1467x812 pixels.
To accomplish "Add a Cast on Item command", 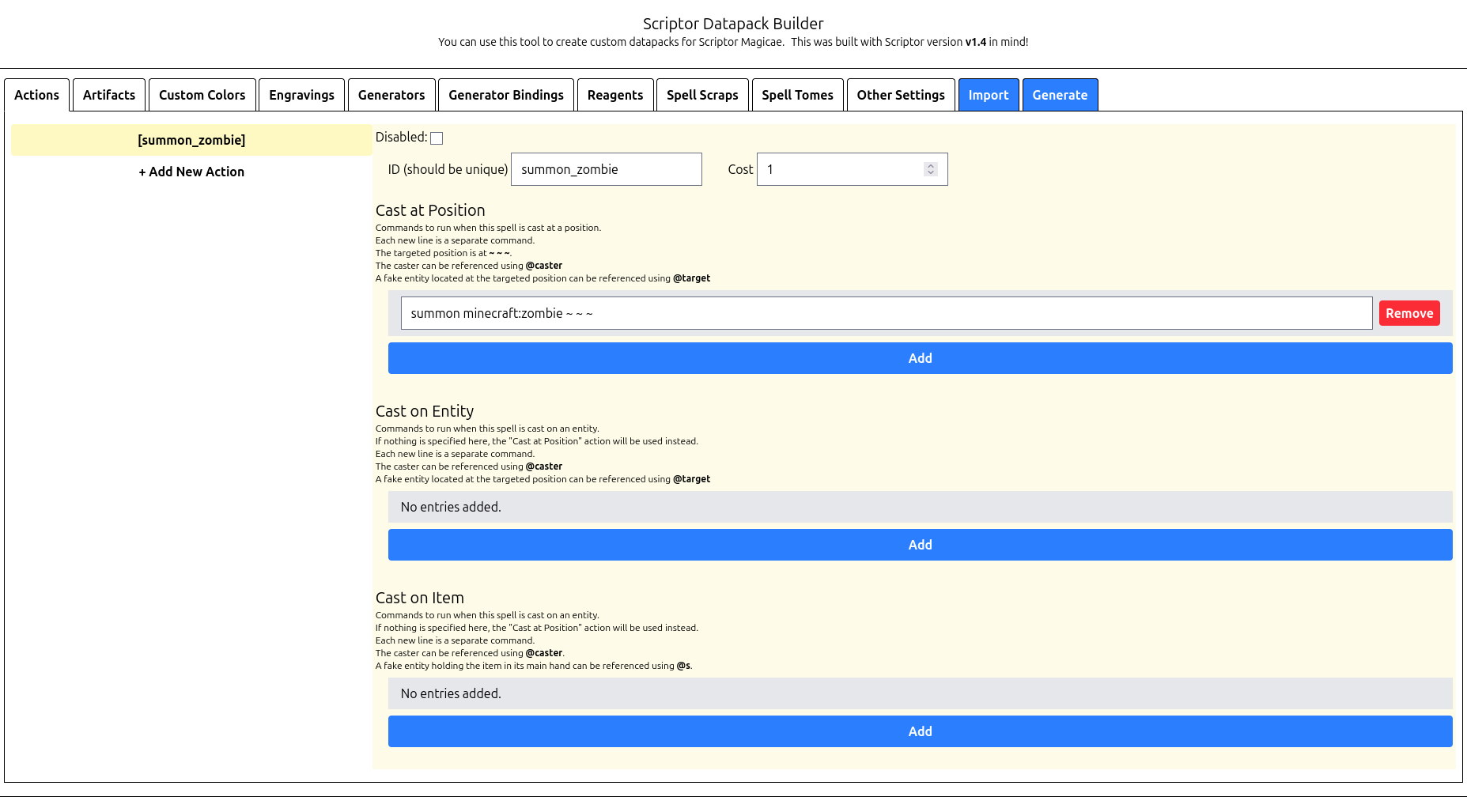I will coord(920,731).
